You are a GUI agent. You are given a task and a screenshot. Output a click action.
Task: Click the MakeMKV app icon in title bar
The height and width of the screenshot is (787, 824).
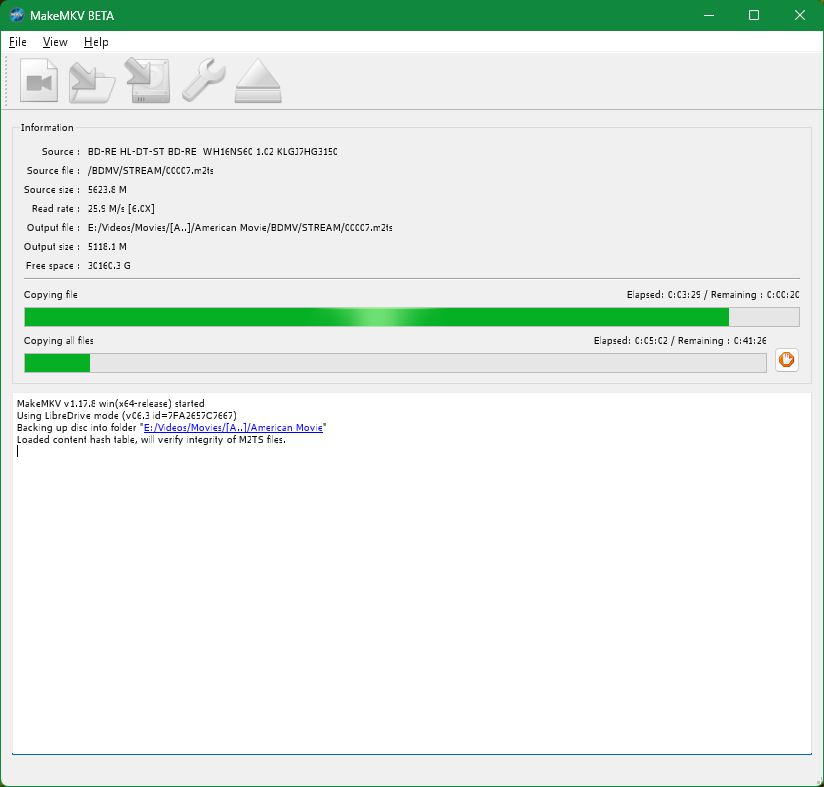pyautogui.click(x=17, y=15)
